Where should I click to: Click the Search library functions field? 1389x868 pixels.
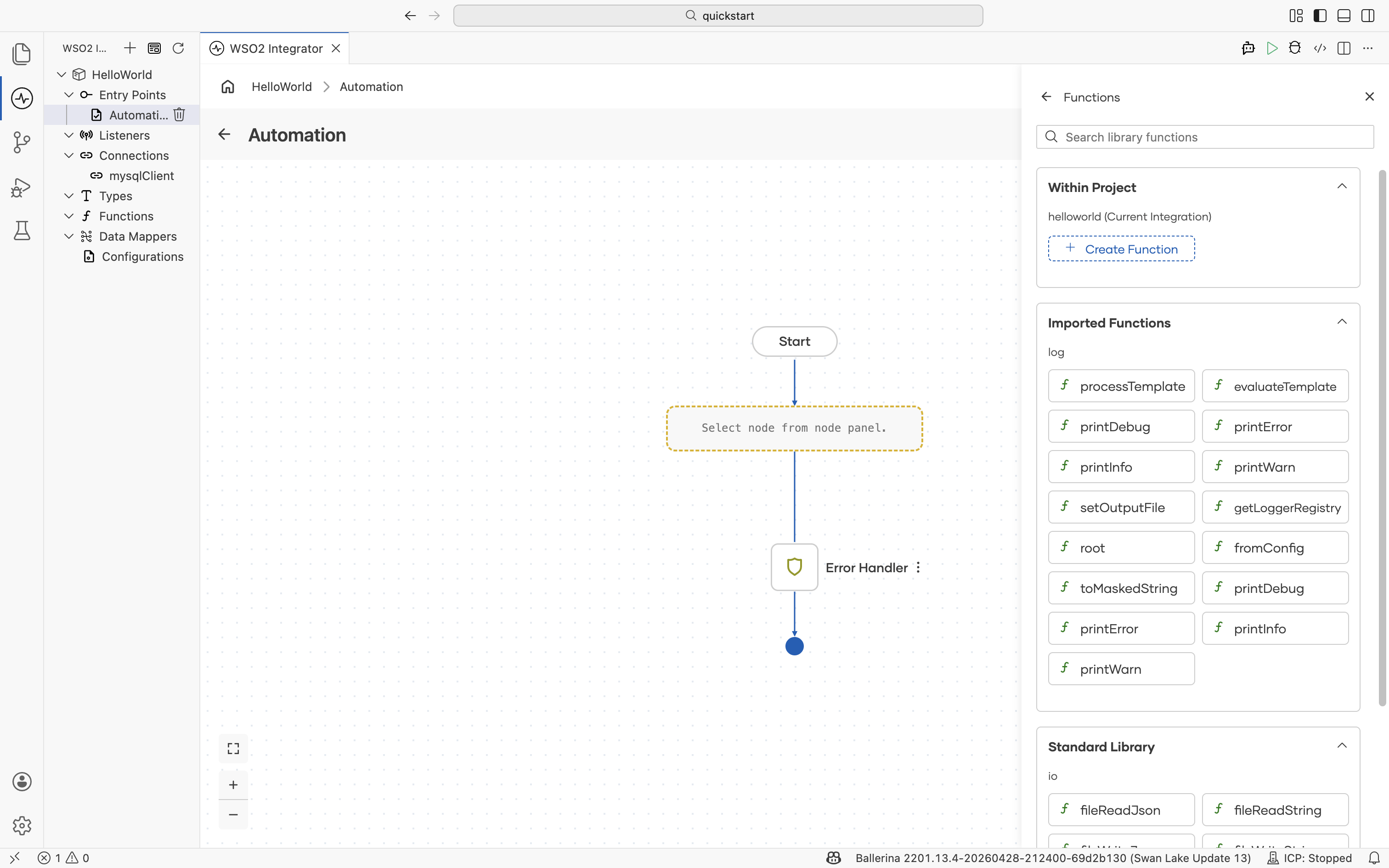coord(1204,137)
